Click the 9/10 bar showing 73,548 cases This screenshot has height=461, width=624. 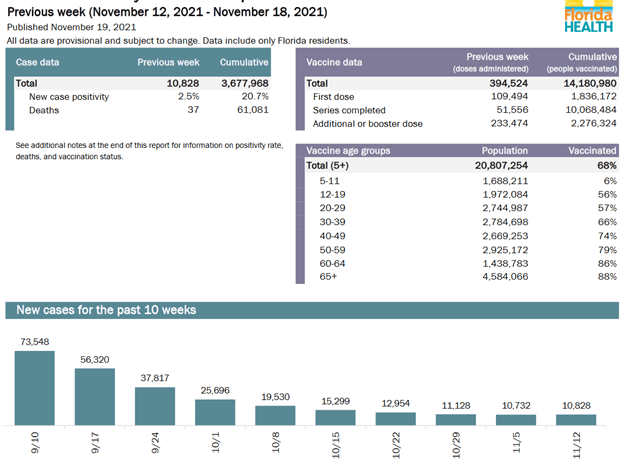[x=35, y=384]
